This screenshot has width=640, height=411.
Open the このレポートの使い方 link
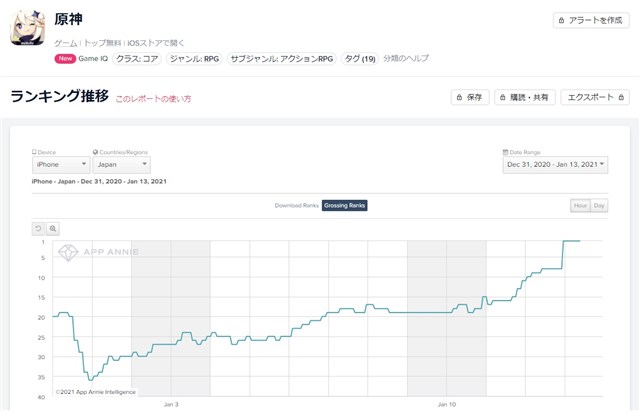click(x=153, y=99)
